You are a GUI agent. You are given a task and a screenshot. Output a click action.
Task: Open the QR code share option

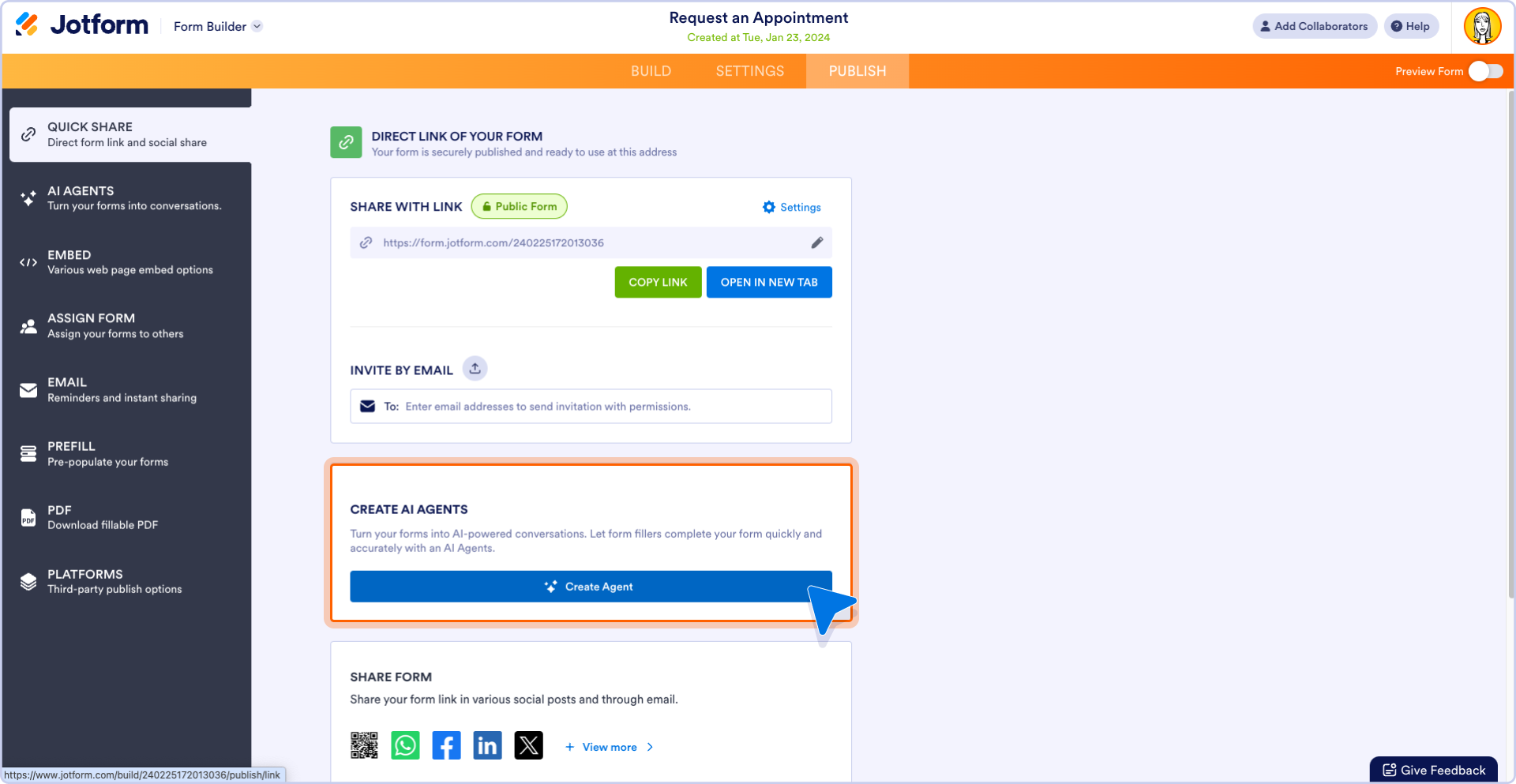(x=364, y=745)
